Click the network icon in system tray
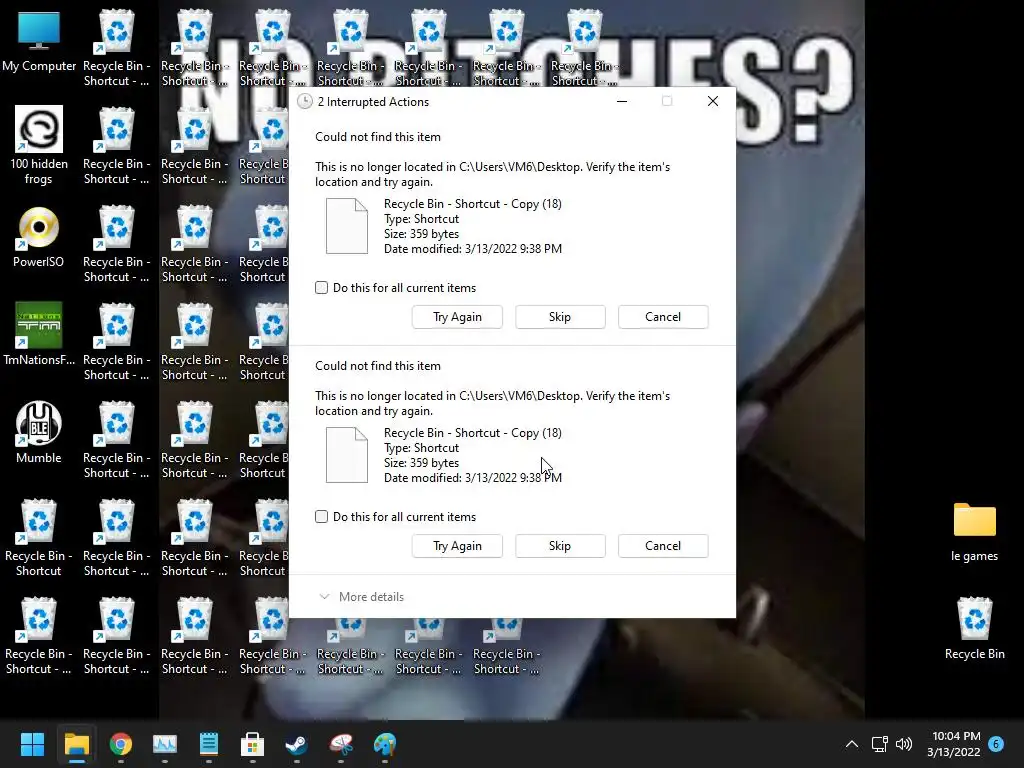This screenshot has height=768, width=1024. click(879, 744)
